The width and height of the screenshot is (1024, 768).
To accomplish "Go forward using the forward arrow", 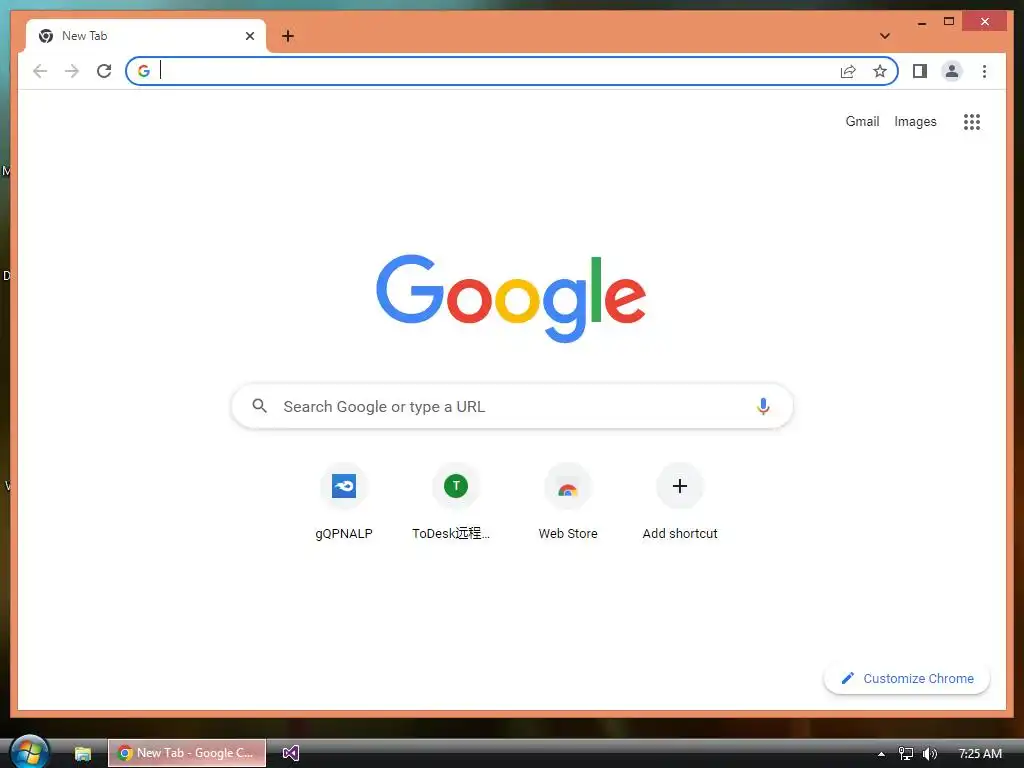I will click(72, 71).
